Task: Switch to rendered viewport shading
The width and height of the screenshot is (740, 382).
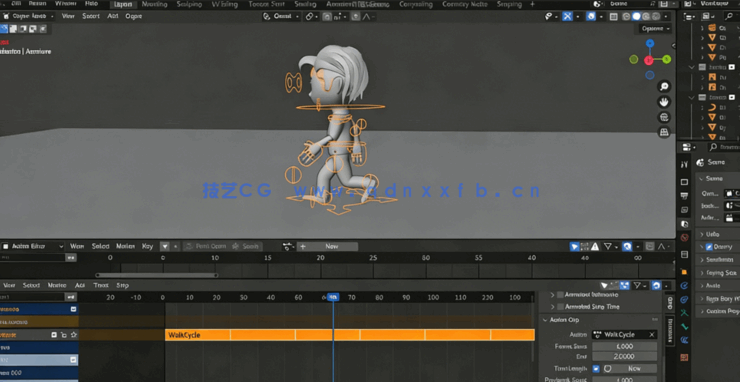Action: (656, 17)
